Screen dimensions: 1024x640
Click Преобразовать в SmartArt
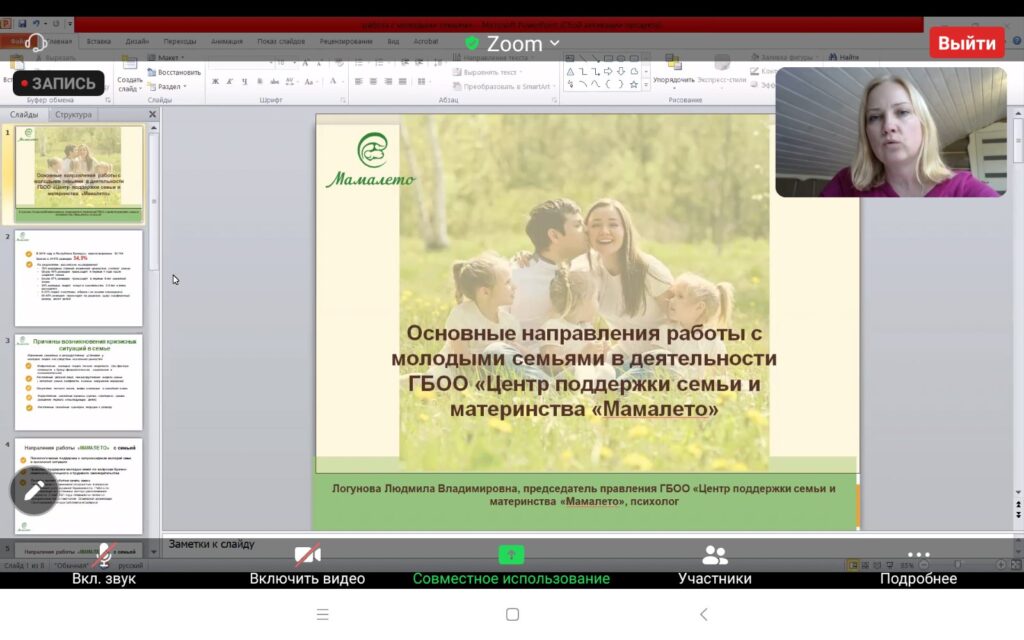(x=502, y=86)
